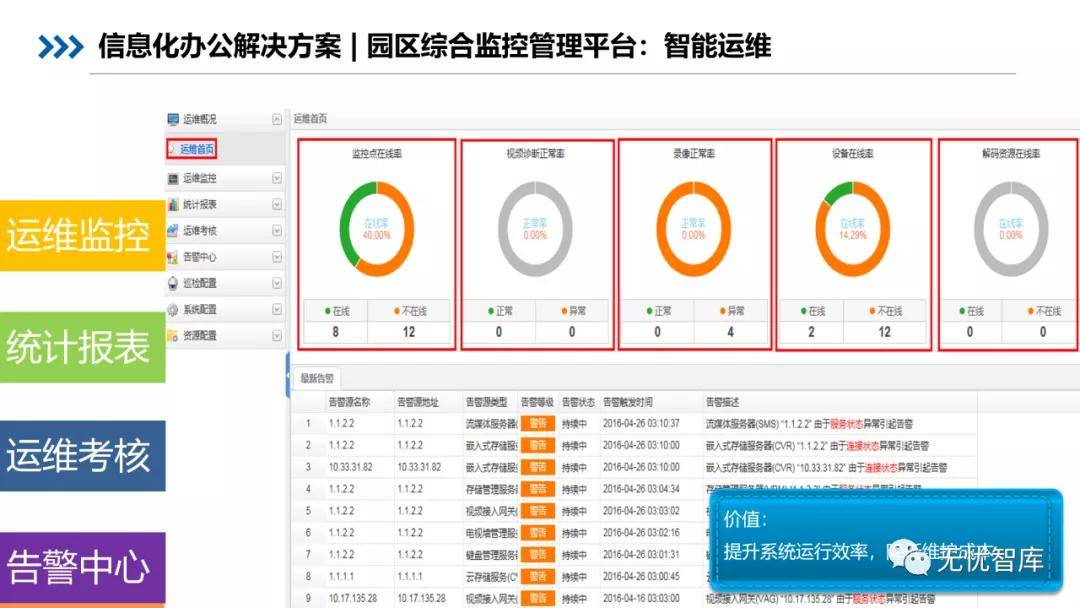This screenshot has width=1080, height=608.
Task: Click 云存储服务 type cell in row 8
Action: (491, 577)
